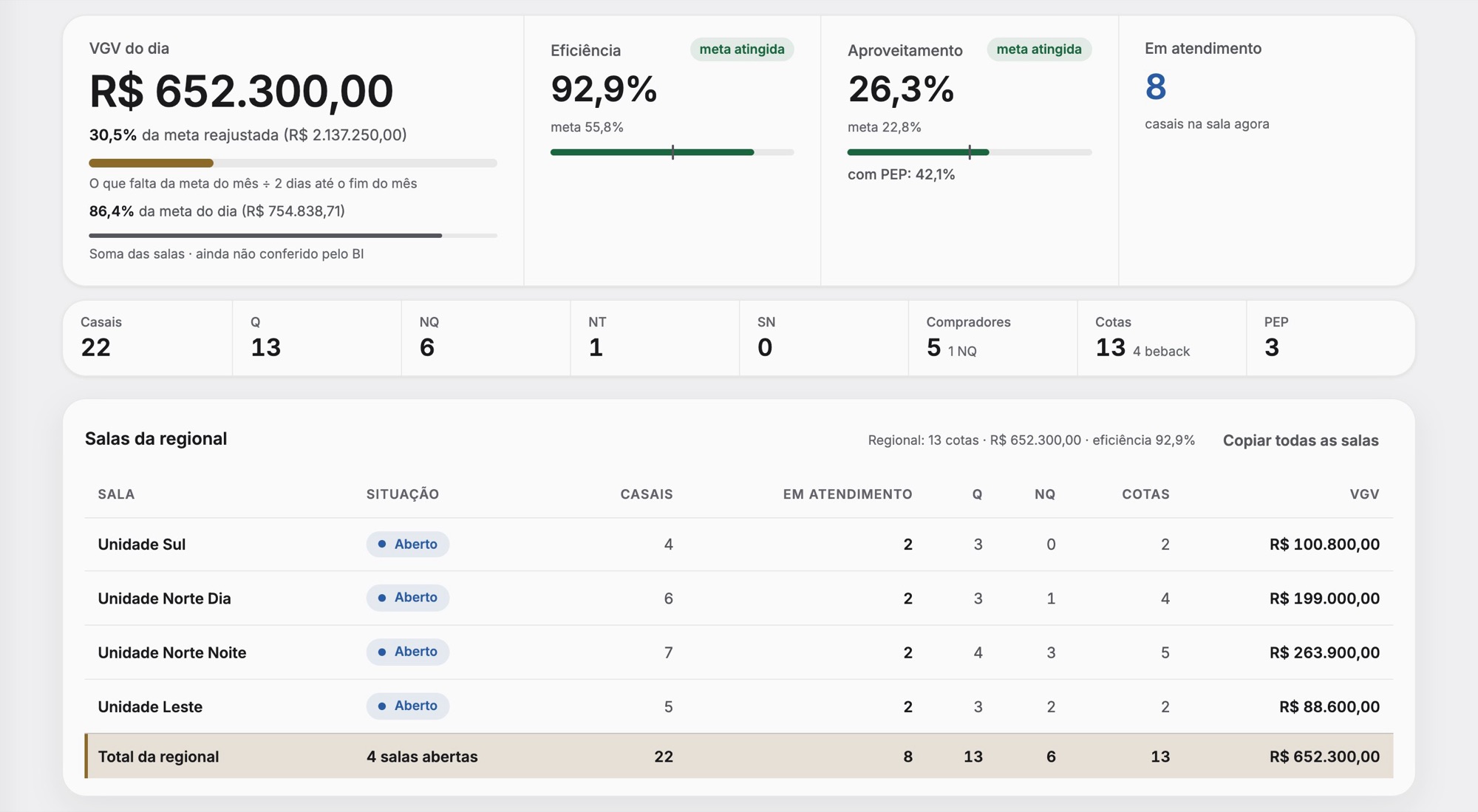Click the Casais 22 stat card
1478x812 pixels.
point(148,338)
